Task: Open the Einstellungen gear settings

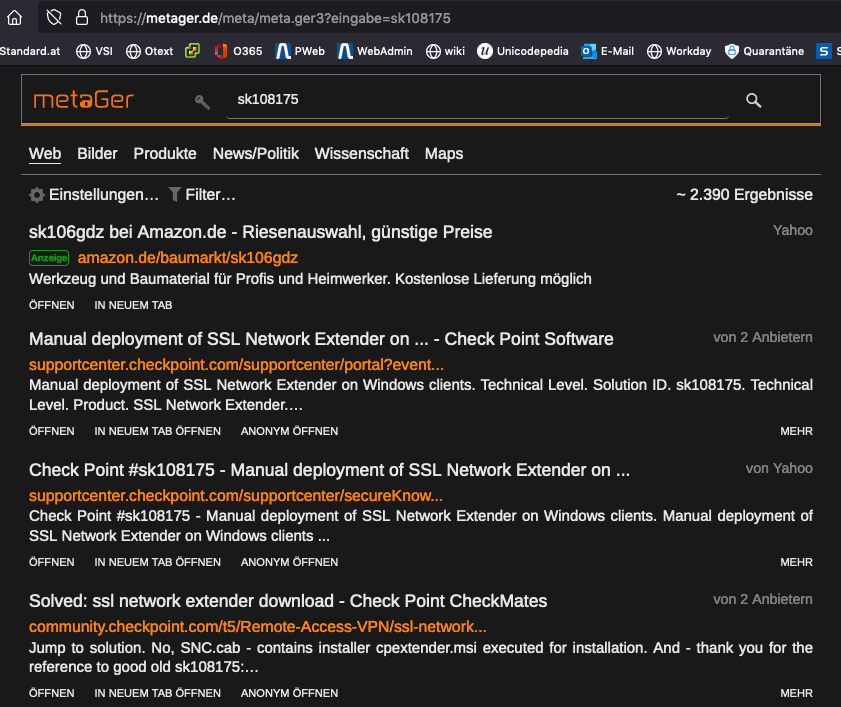Action: (x=94, y=195)
